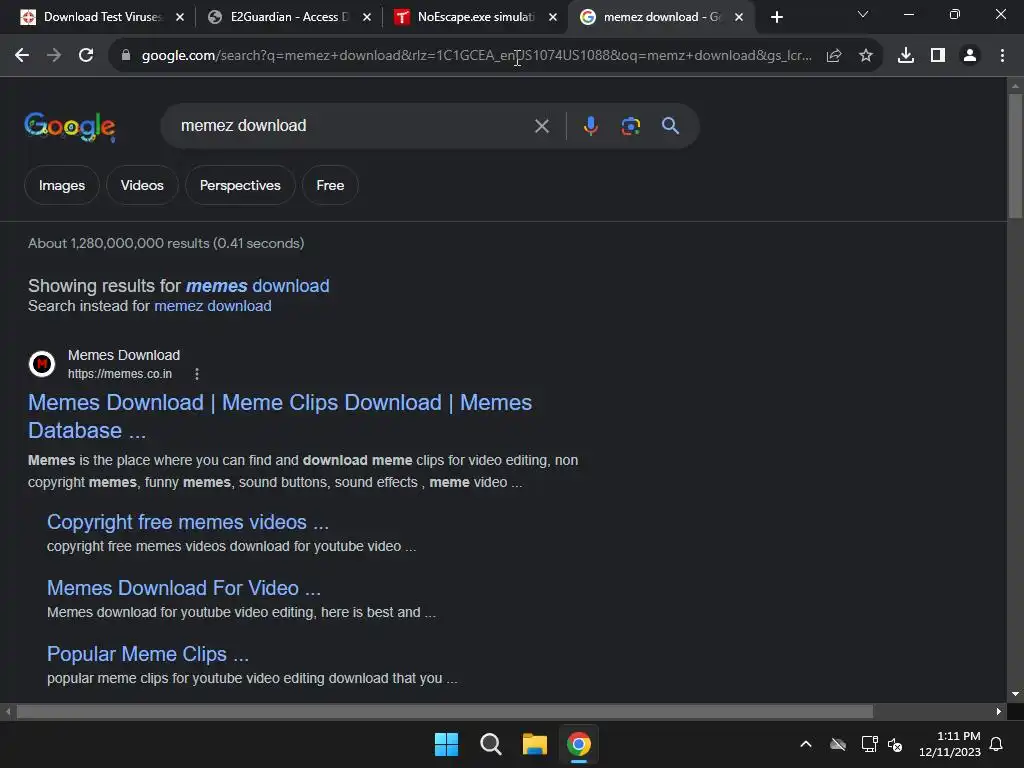Click the memes download corrected-query link
This screenshot has width=1024, height=768.
pos(257,286)
